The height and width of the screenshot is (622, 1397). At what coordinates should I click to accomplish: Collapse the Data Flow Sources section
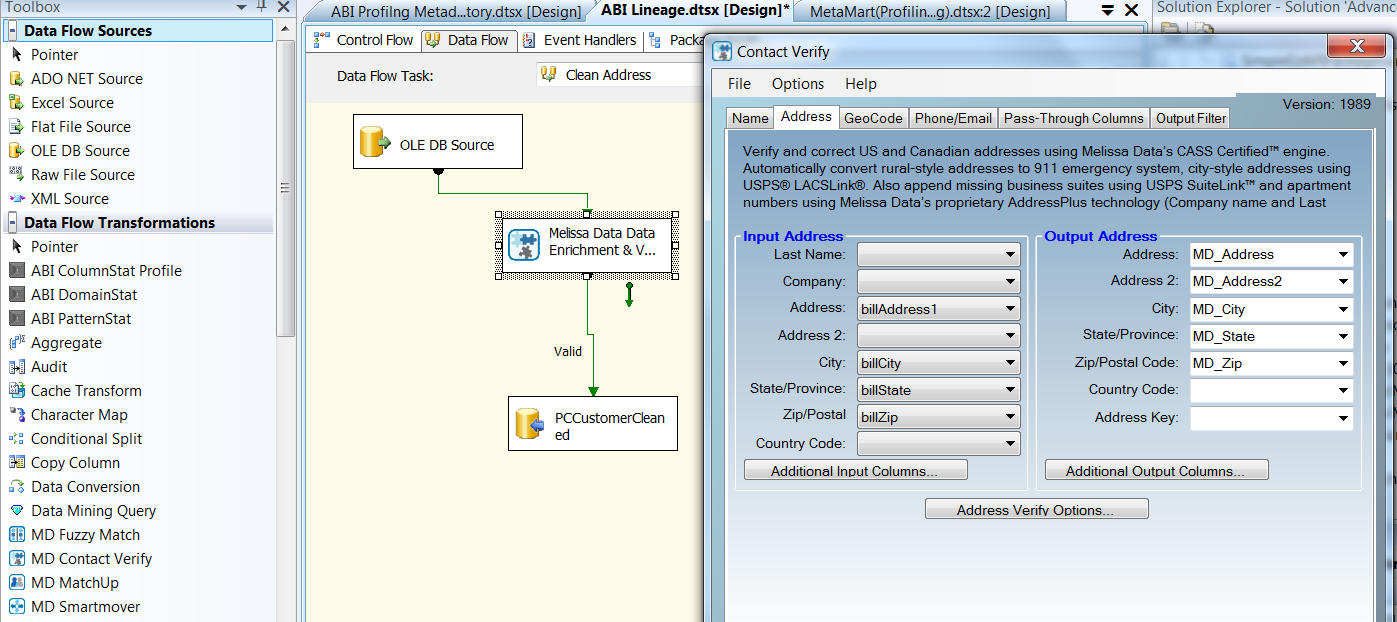click(13, 31)
